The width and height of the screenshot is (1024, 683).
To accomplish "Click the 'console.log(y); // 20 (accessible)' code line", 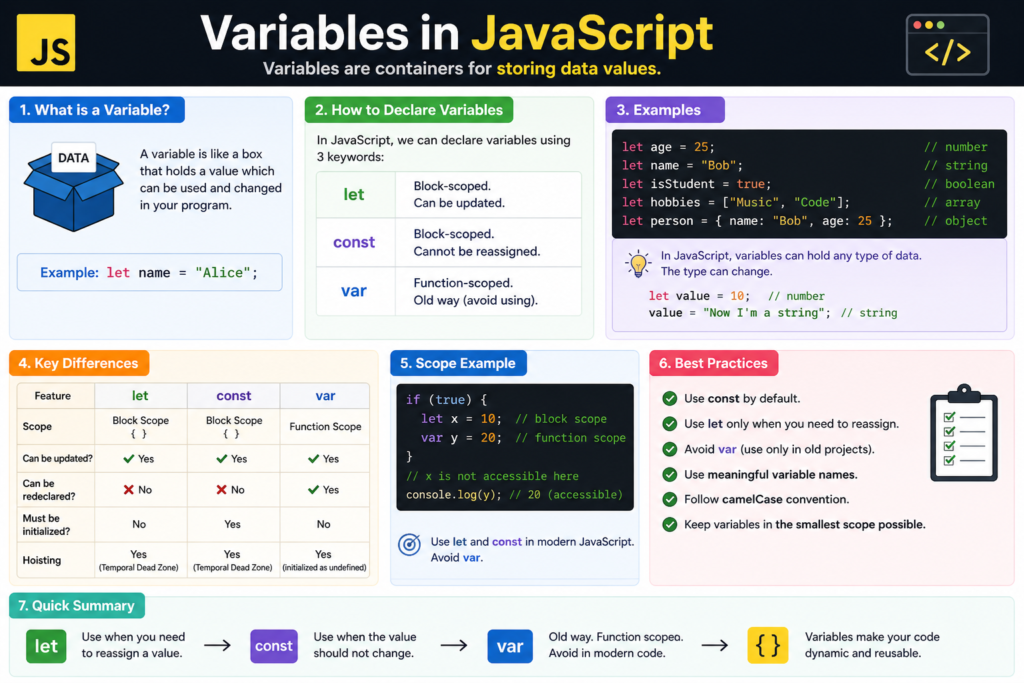I will [515, 494].
